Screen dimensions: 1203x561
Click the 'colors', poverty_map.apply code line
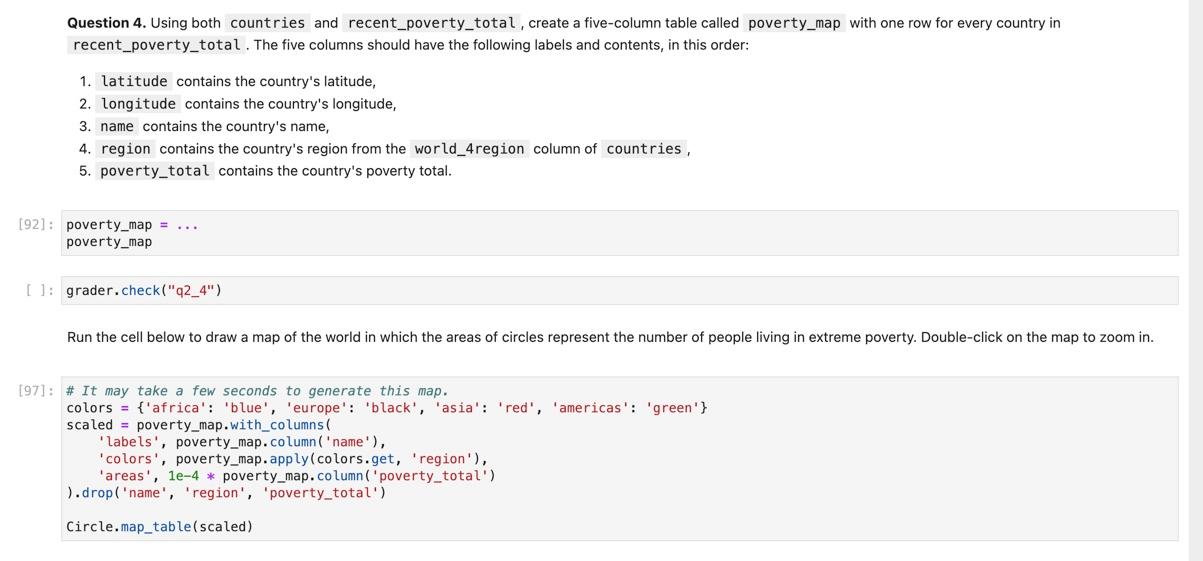point(293,459)
